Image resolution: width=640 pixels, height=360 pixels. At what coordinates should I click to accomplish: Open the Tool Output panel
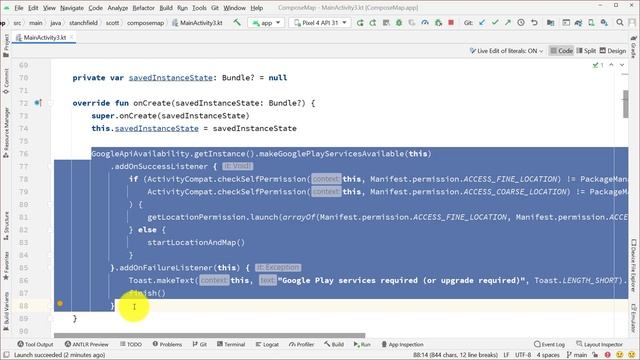(35, 344)
